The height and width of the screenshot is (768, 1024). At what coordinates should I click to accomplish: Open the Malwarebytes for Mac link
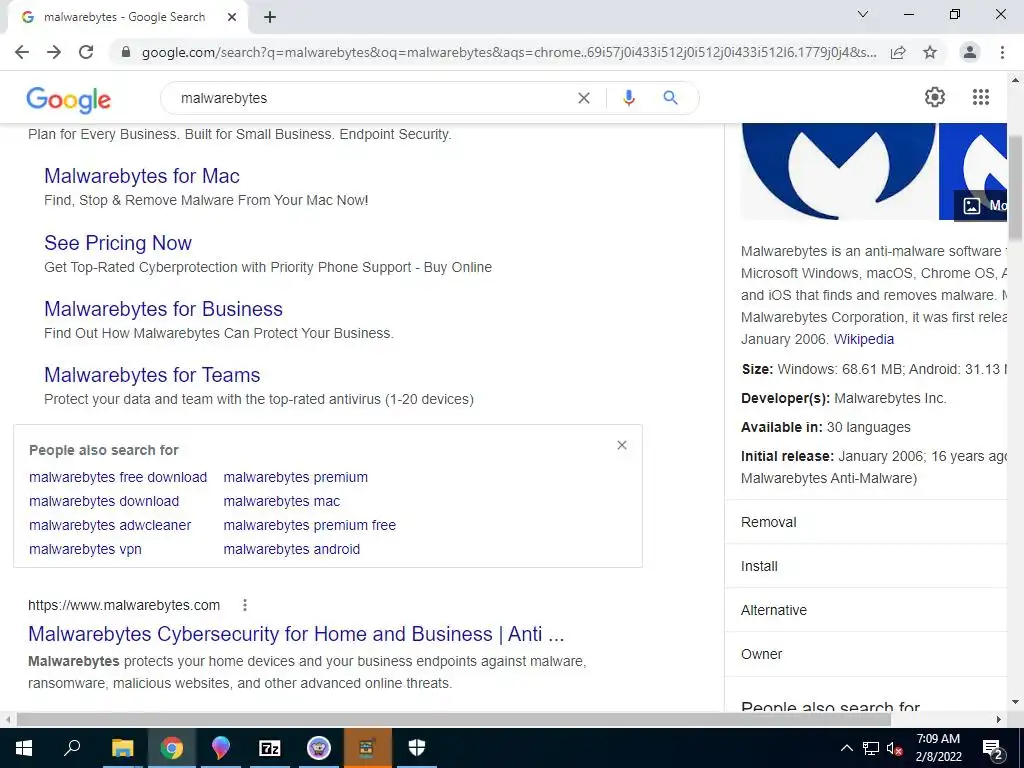point(142,176)
